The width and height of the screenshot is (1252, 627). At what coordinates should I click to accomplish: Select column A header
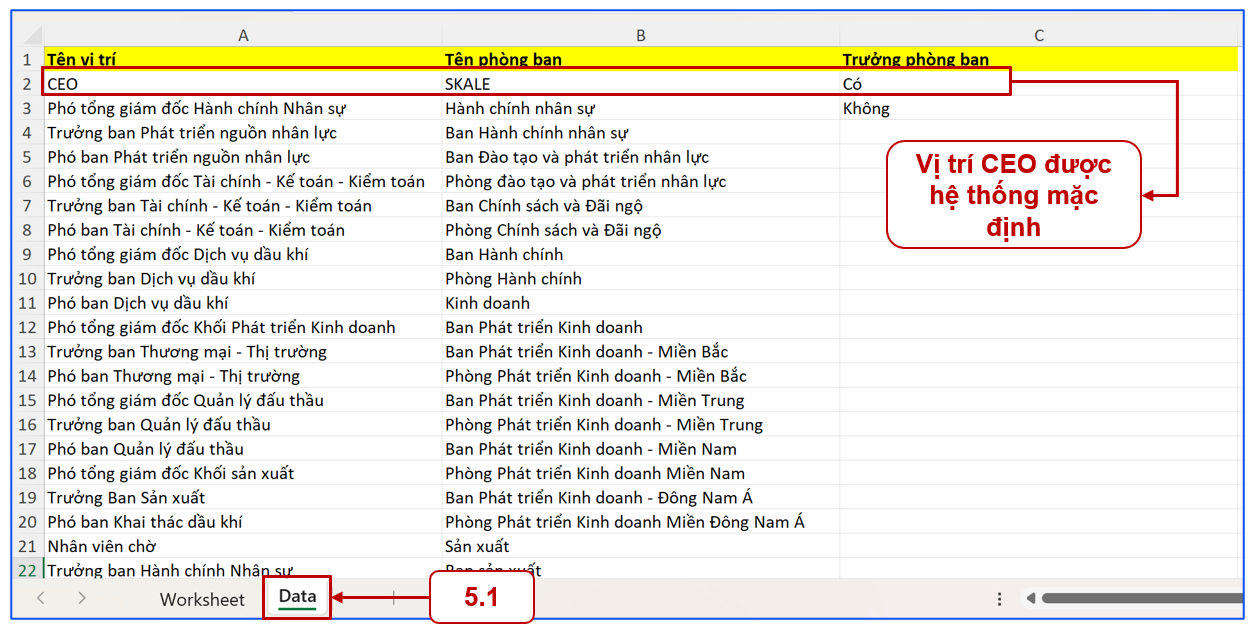tap(243, 36)
